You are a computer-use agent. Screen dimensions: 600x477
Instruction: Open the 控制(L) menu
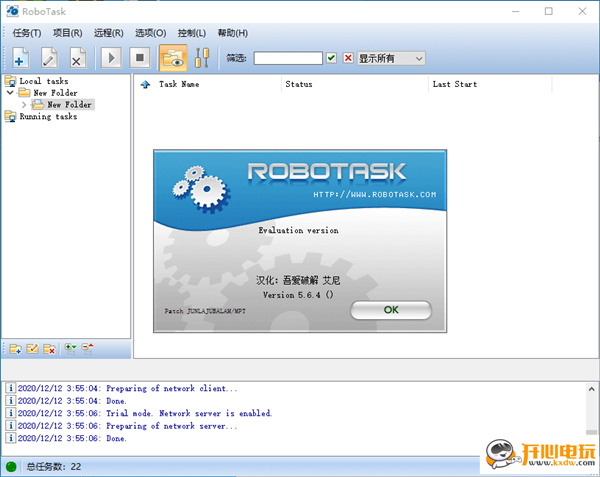(x=192, y=33)
